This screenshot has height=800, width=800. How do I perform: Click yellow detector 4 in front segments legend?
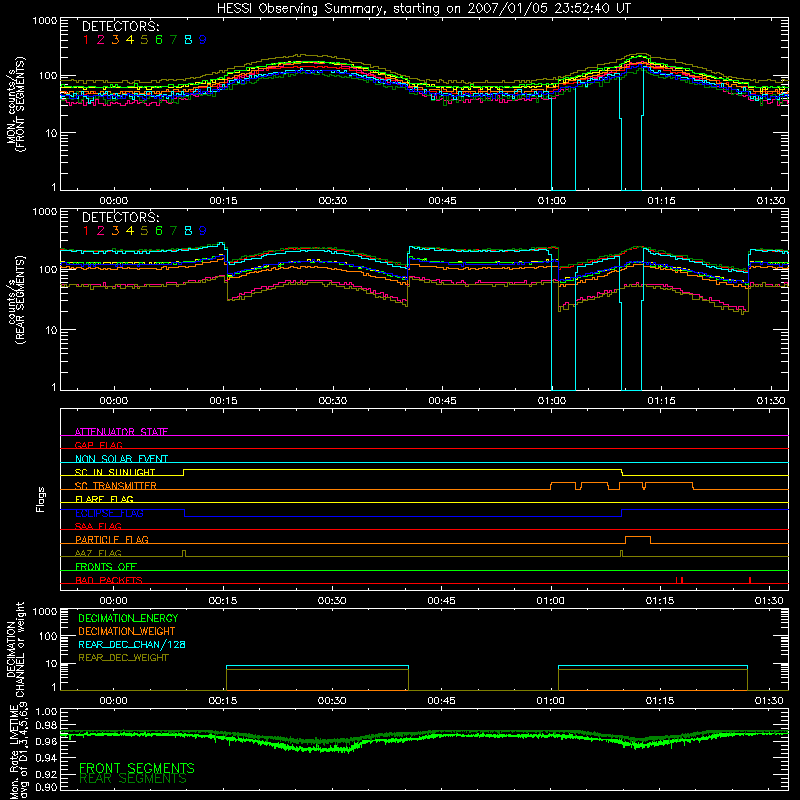[130, 40]
